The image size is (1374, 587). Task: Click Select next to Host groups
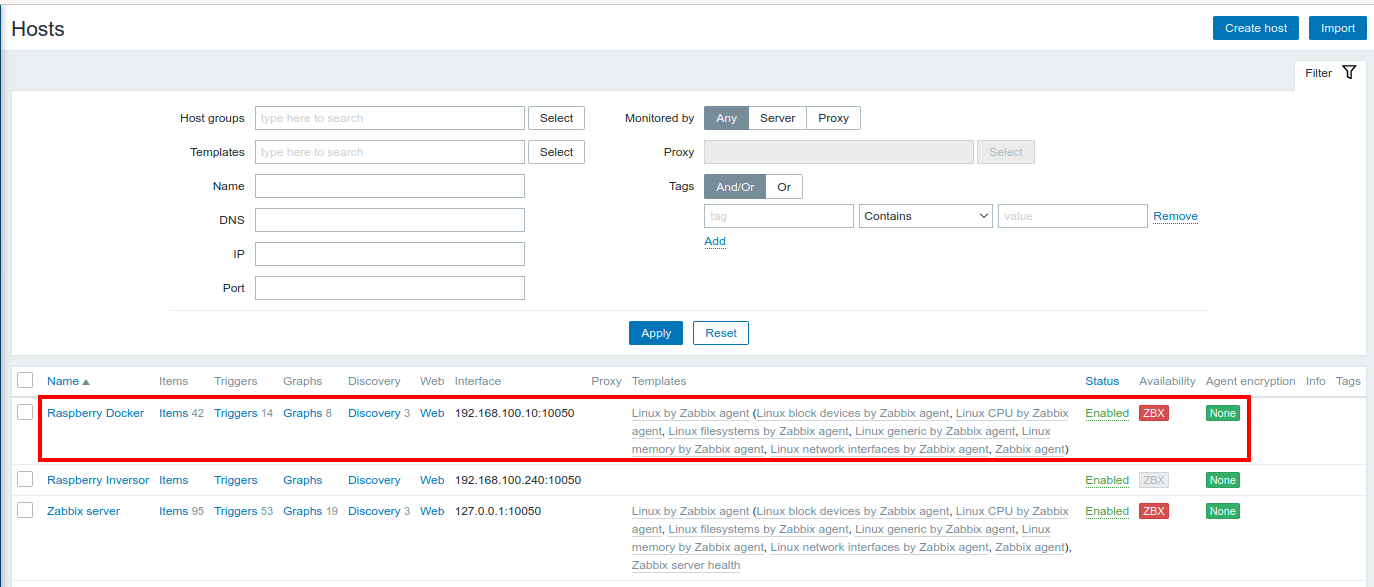[556, 117]
